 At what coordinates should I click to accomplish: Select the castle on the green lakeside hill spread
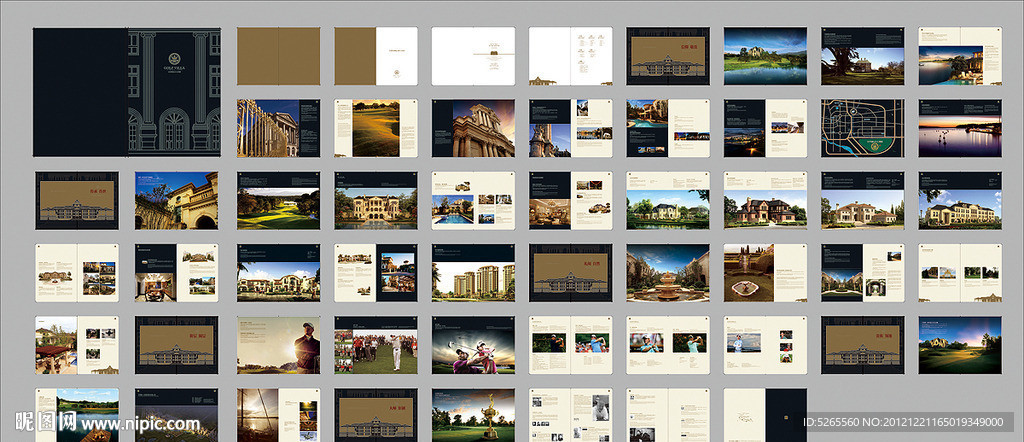(x=765, y=56)
